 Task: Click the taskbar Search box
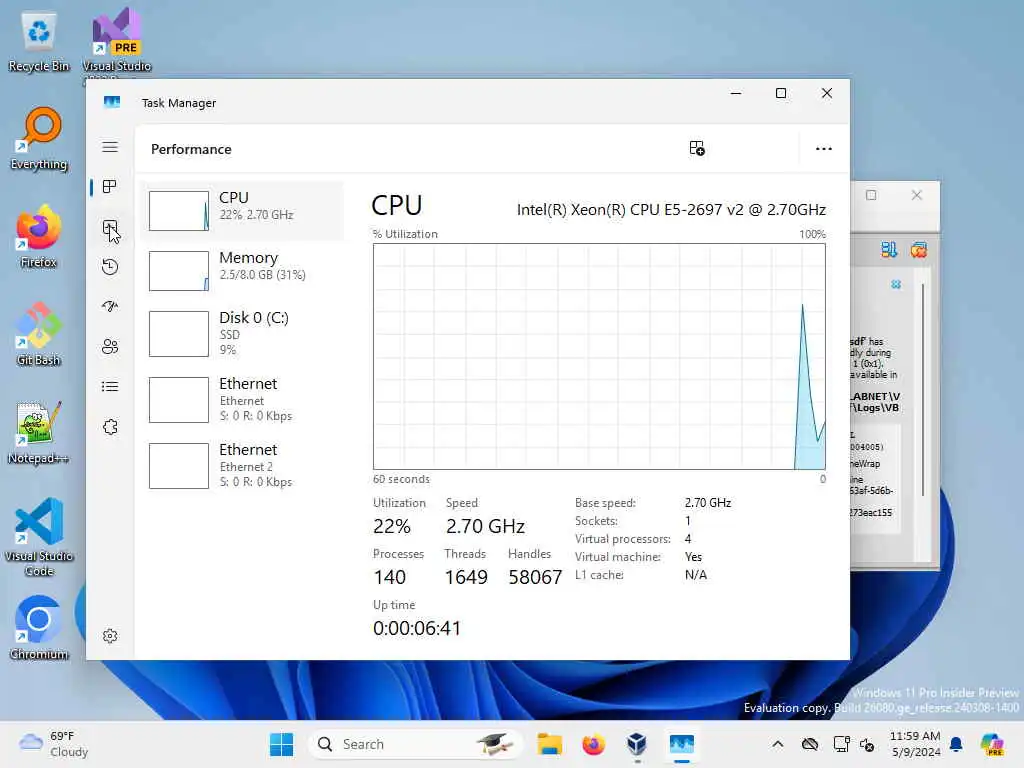417,744
